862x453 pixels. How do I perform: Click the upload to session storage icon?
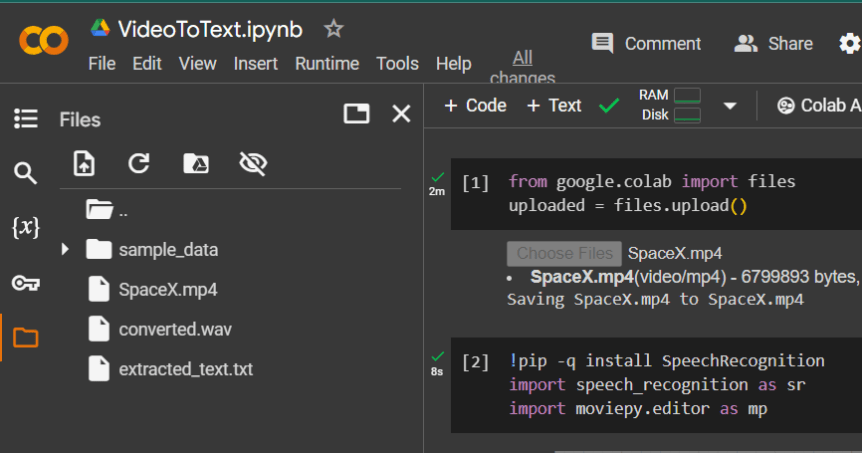pos(85,164)
